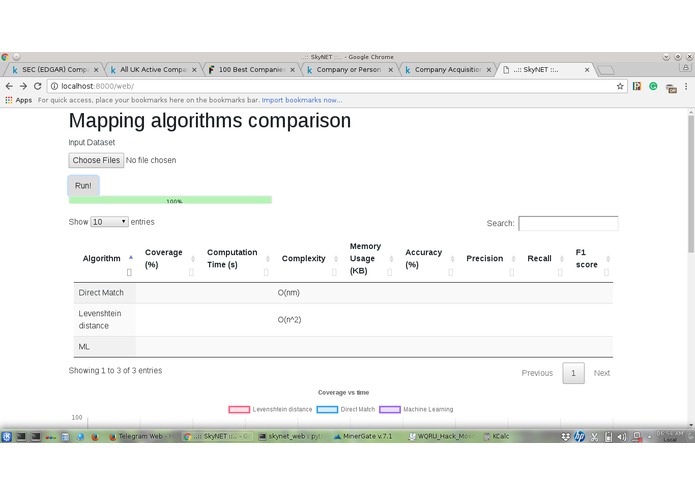
Task: Switch to the Company or Person tab
Action: coord(347,70)
